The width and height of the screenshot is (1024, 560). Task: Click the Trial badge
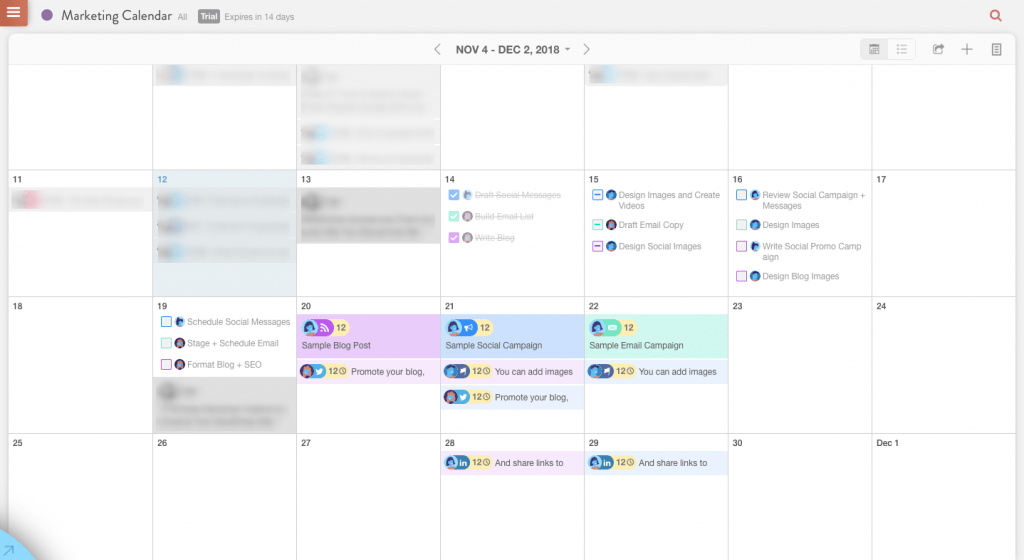208,16
